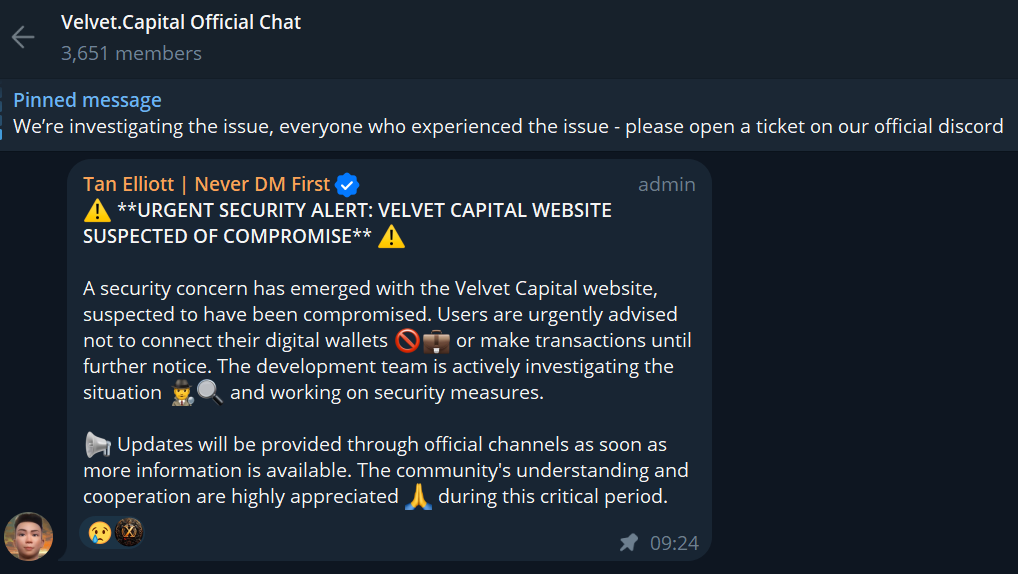Click the magnifying glass emoji

pos(209,393)
